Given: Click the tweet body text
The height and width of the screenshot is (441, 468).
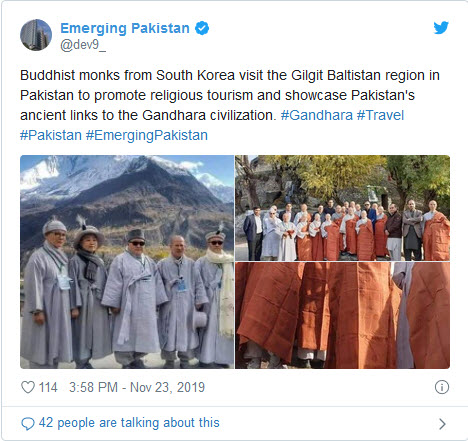Looking at the screenshot, I should [230, 105].
